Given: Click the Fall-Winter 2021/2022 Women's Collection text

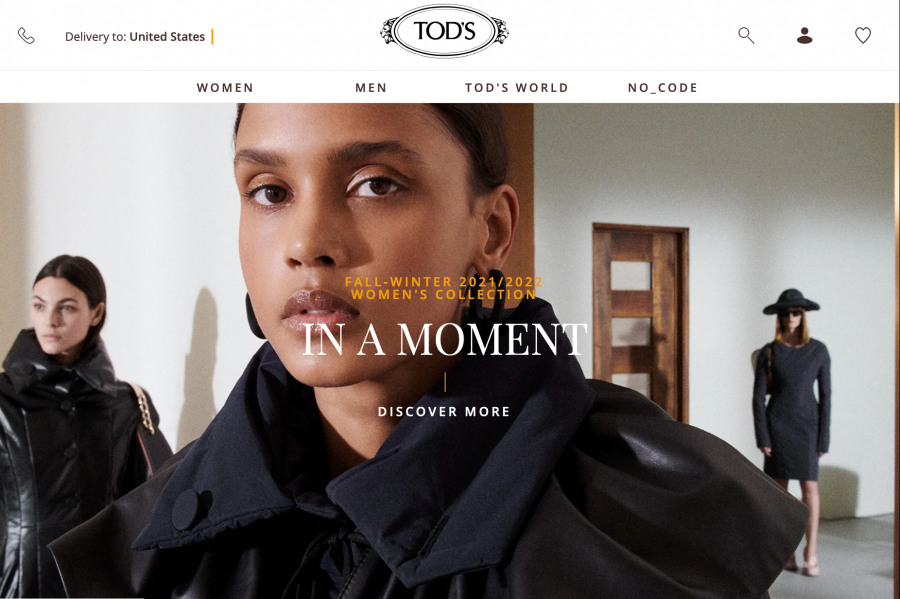Looking at the screenshot, I should pos(444,288).
